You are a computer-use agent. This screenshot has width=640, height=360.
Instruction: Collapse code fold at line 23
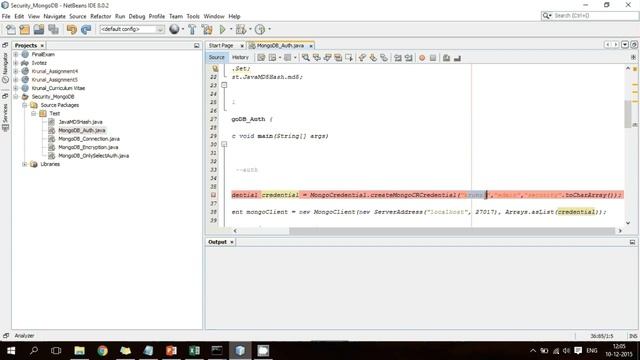(224, 85)
